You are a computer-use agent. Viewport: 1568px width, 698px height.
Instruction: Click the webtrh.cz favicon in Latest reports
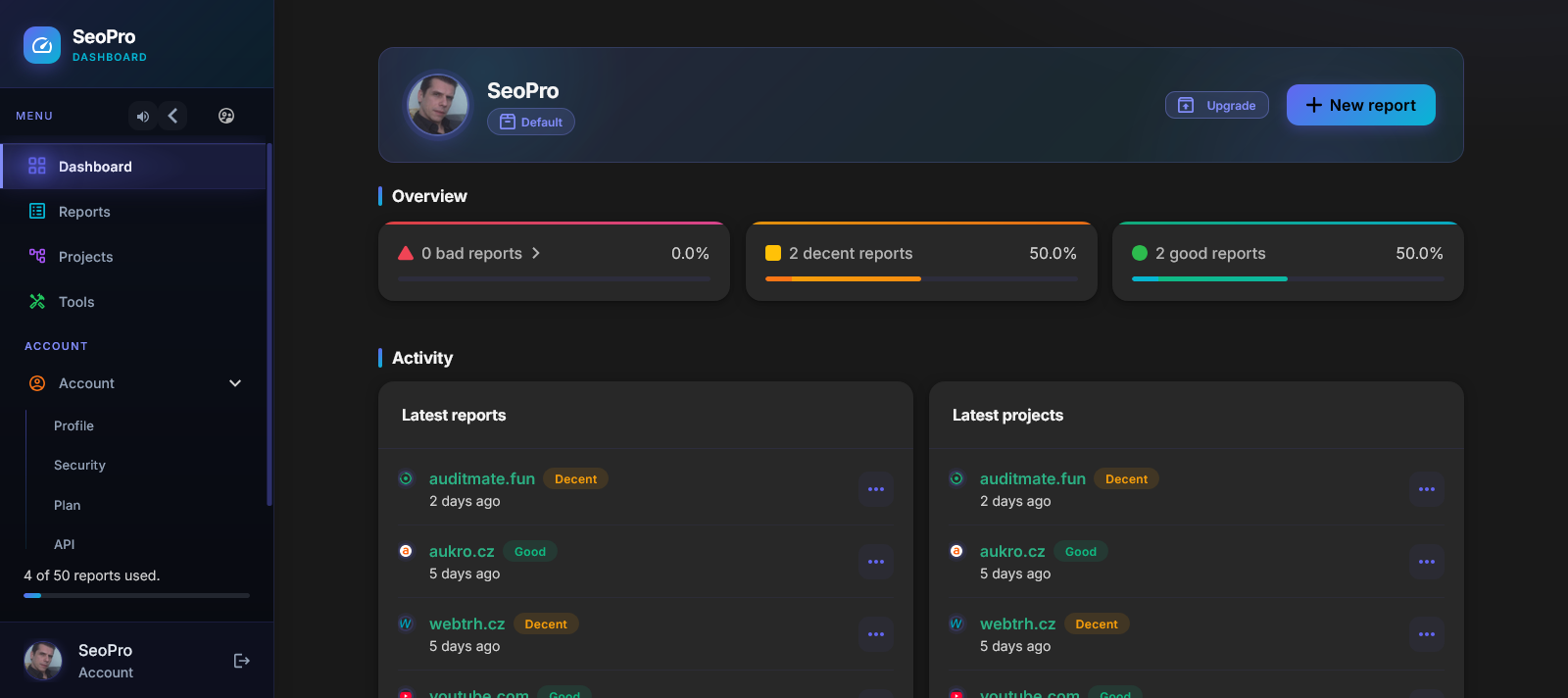click(406, 623)
